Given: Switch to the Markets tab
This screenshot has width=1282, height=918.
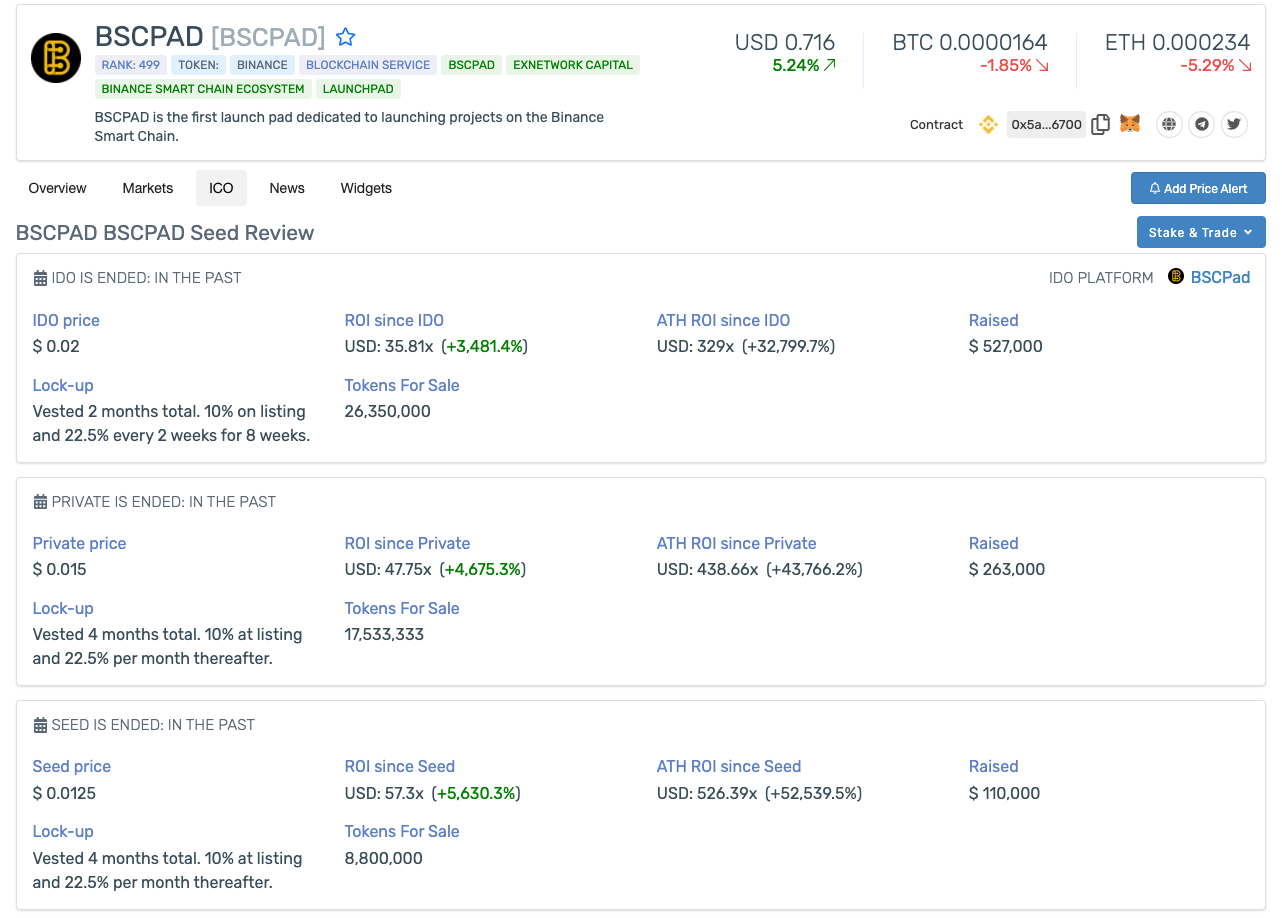Looking at the screenshot, I should point(148,188).
